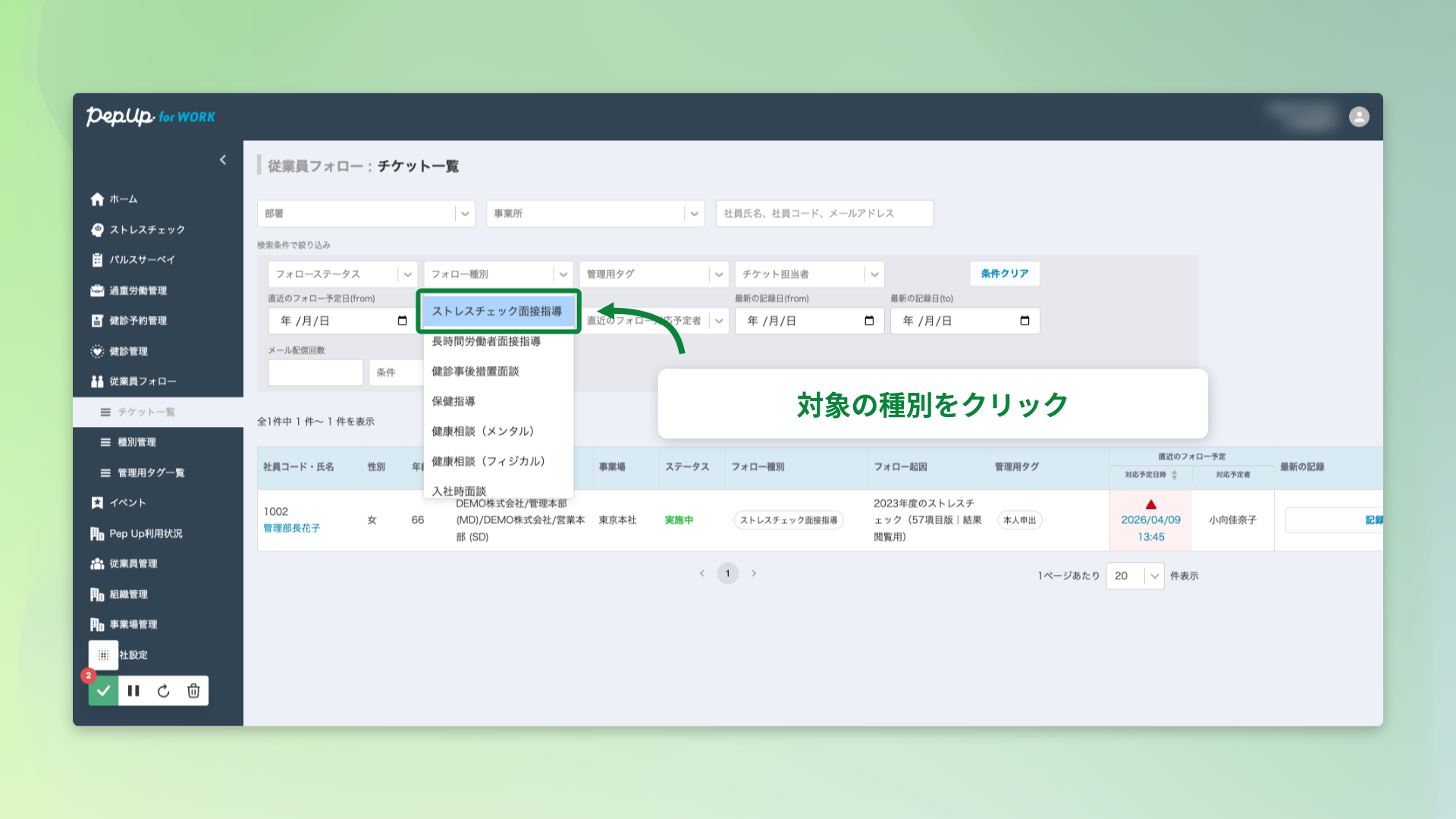The width and height of the screenshot is (1456, 819).
Task: Change the per-page count dropdown showing 20
Action: pos(1135,576)
